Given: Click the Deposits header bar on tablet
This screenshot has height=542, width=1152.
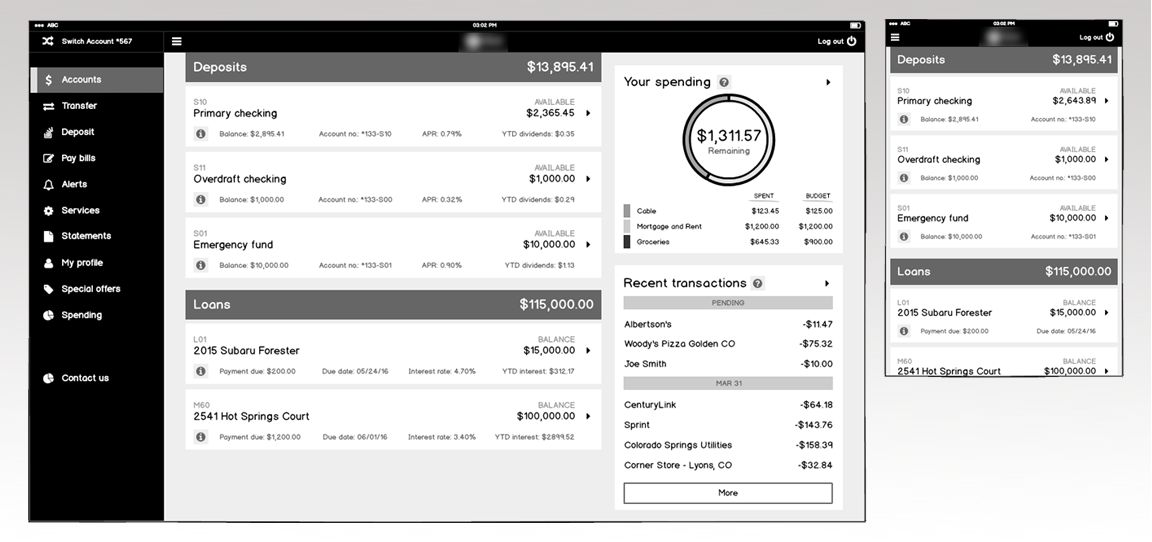Looking at the screenshot, I should coord(393,67).
